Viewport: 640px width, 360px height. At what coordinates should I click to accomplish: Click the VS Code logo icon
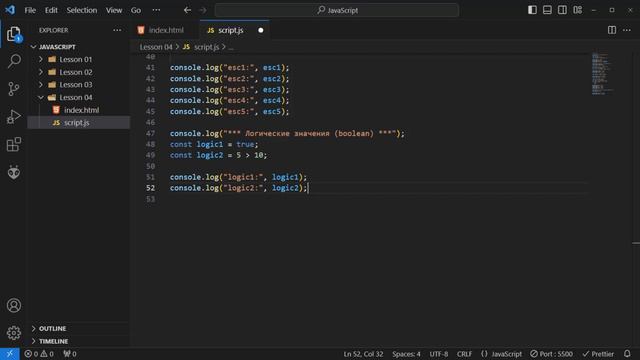click(x=10, y=10)
